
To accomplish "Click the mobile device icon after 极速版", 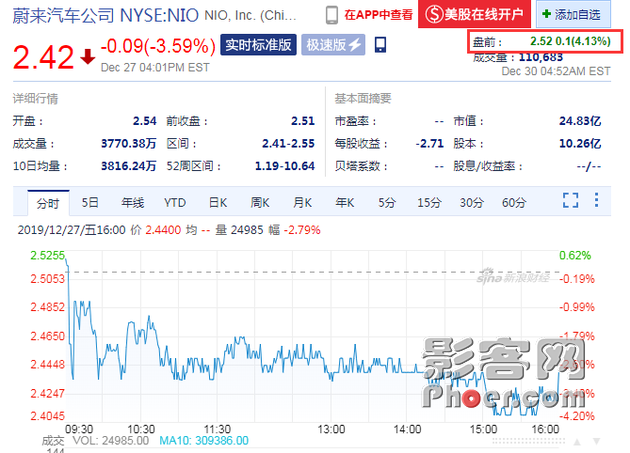I will click(380, 45).
